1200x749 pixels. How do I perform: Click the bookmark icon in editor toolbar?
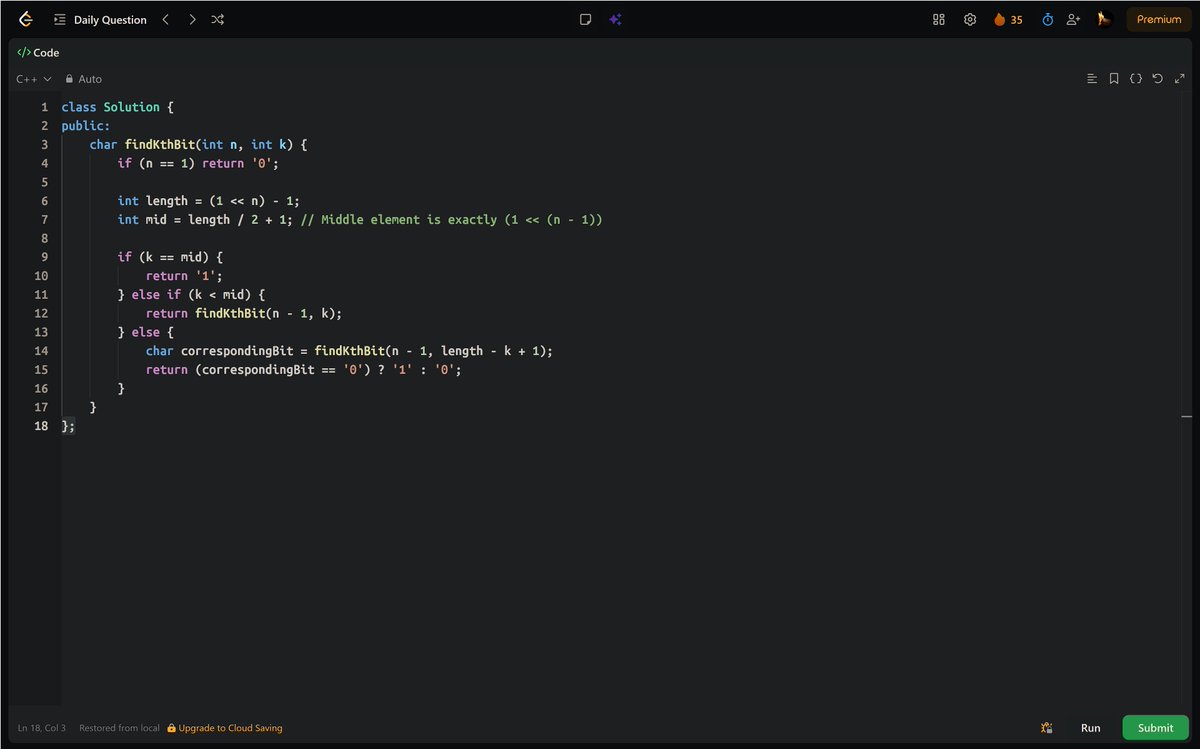click(x=1114, y=79)
